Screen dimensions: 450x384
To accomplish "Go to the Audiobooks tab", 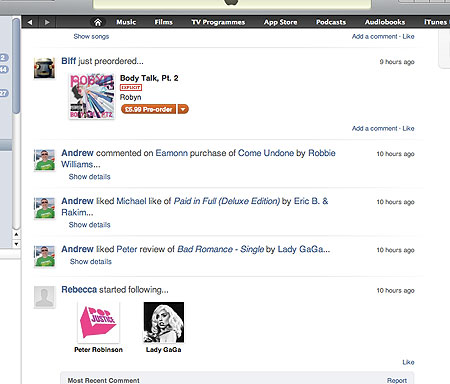I will coord(385,22).
